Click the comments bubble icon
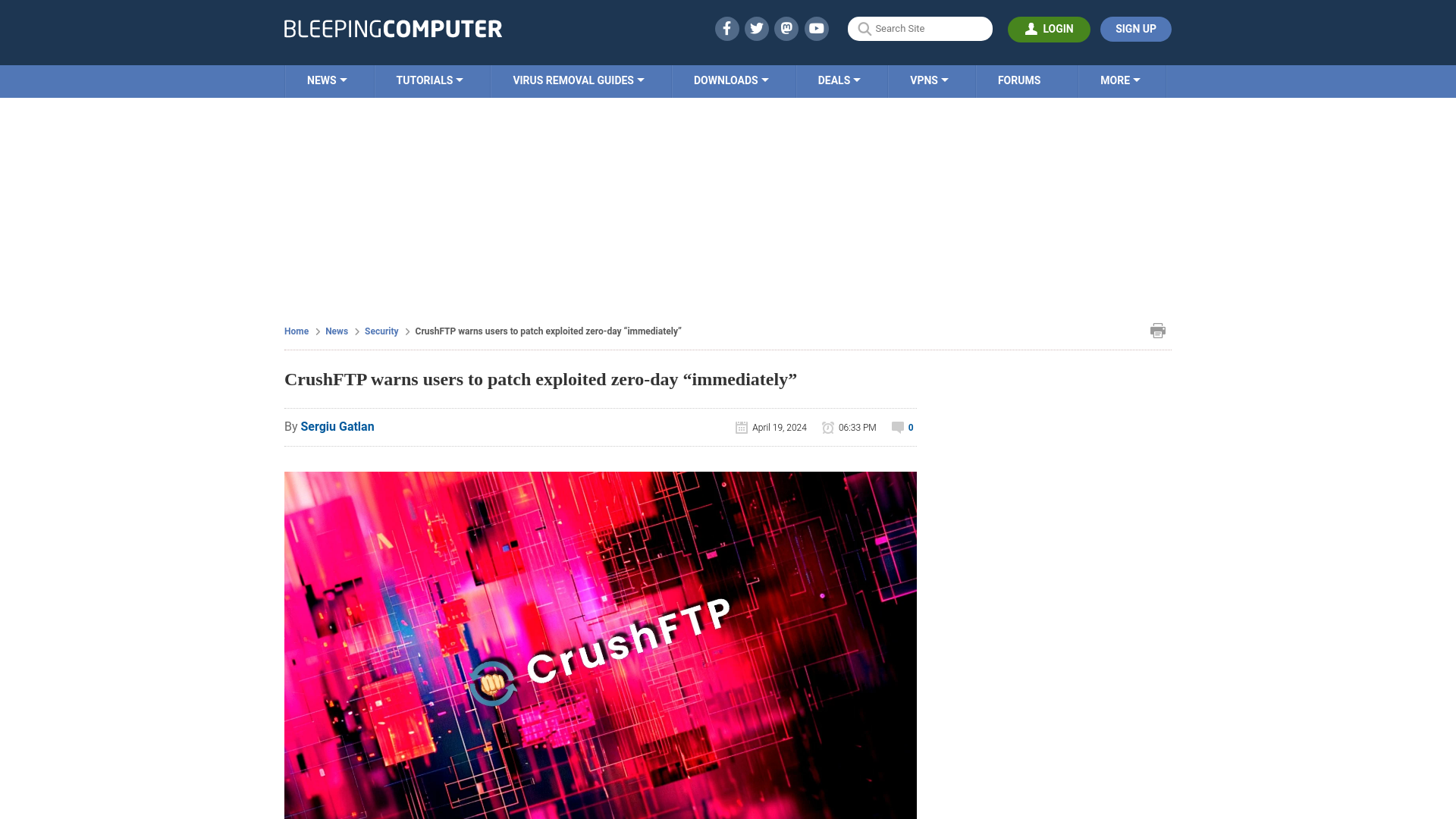 point(898,427)
